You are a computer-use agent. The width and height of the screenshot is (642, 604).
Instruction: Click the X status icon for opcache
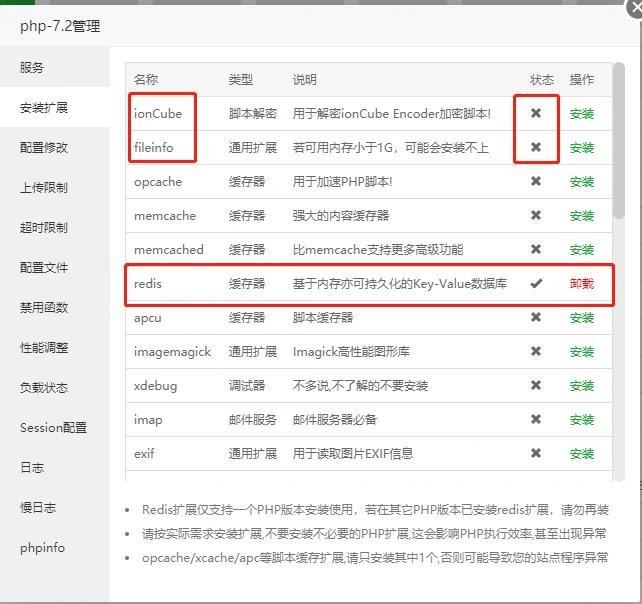[x=536, y=181]
